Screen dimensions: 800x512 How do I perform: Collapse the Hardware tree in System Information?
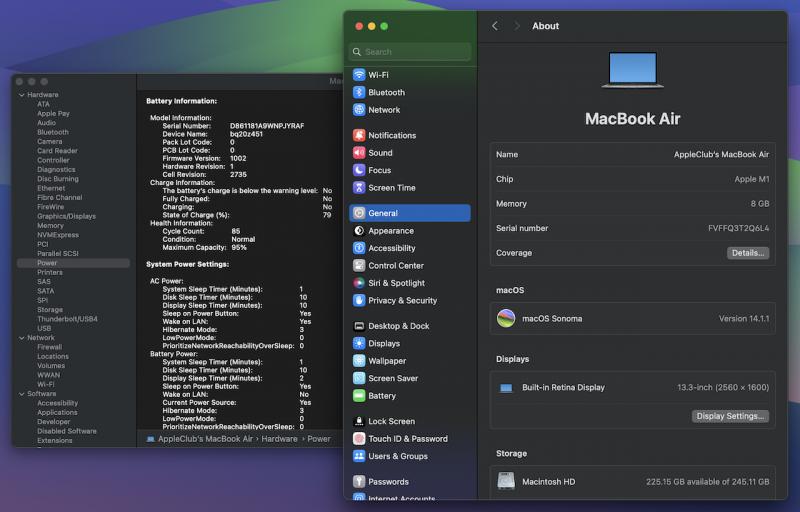click(x=21, y=95)
